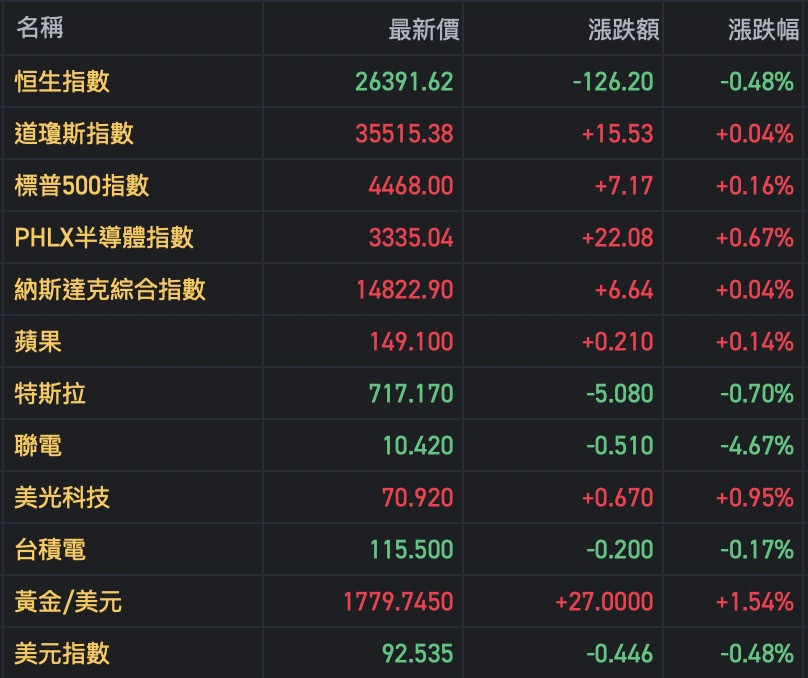808x678 pixels.
Task: Open the 黃金/美元 row
Action: (x=68, y=602)
